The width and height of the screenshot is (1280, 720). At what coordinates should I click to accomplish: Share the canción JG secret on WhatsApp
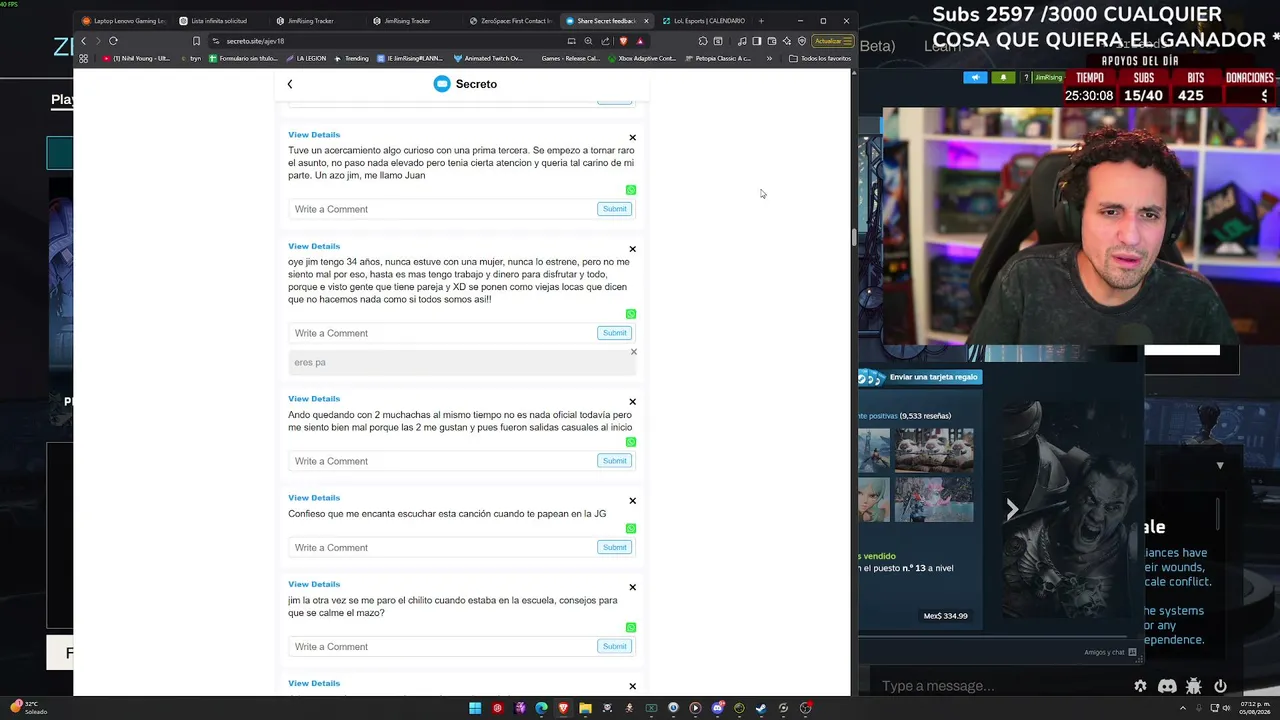click(x=631, y=528)
